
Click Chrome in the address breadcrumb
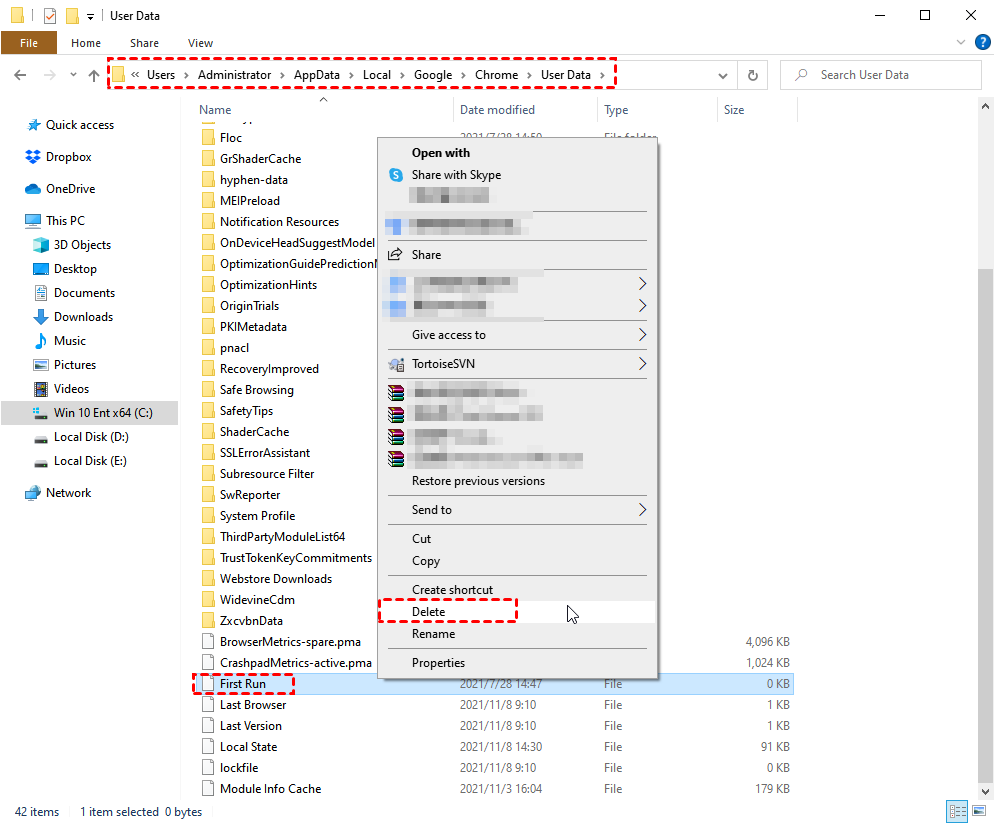pyautogui.click(x=496, y=75)
